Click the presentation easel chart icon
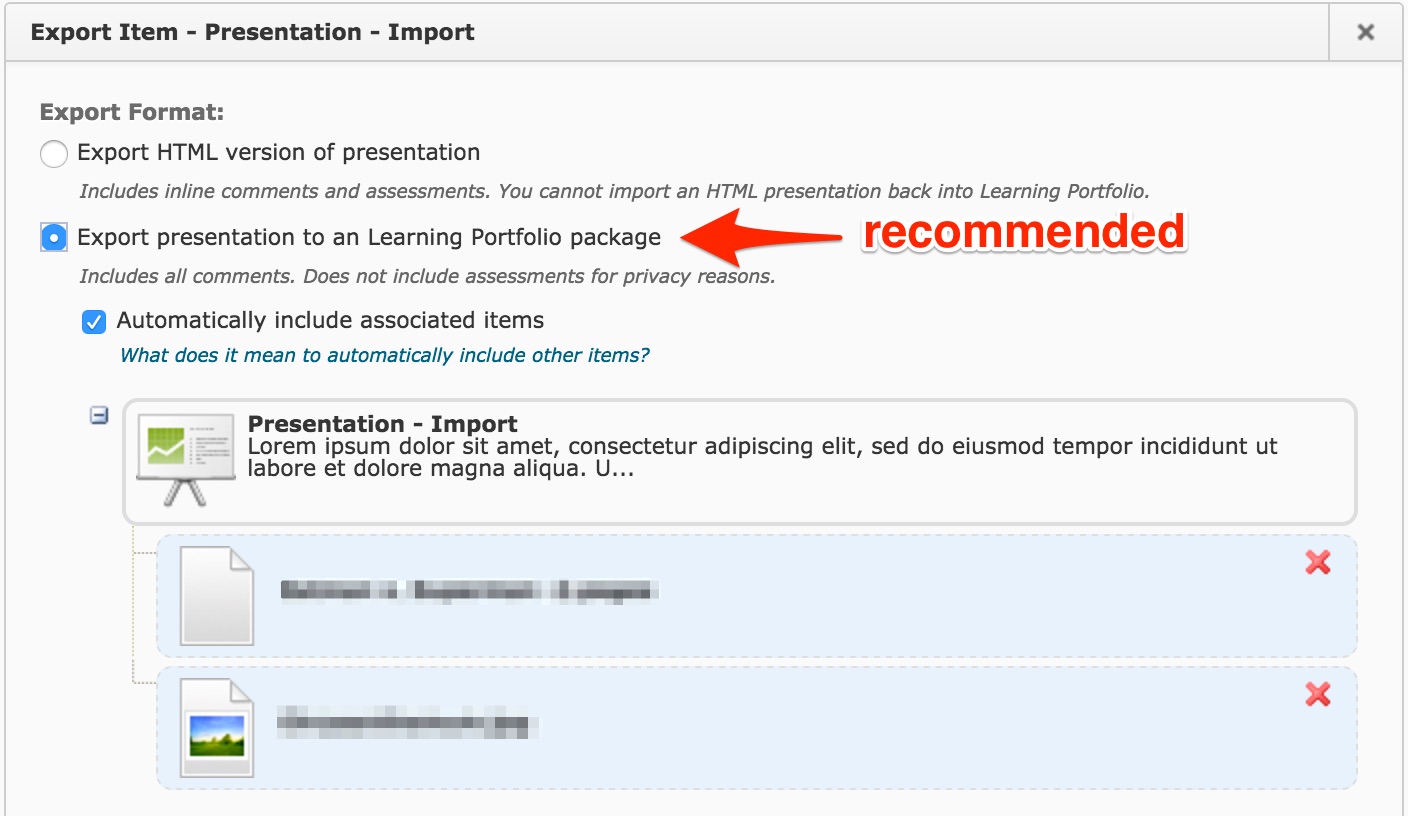The height and width of the screenshot is (816, 1408). [186, 460]
